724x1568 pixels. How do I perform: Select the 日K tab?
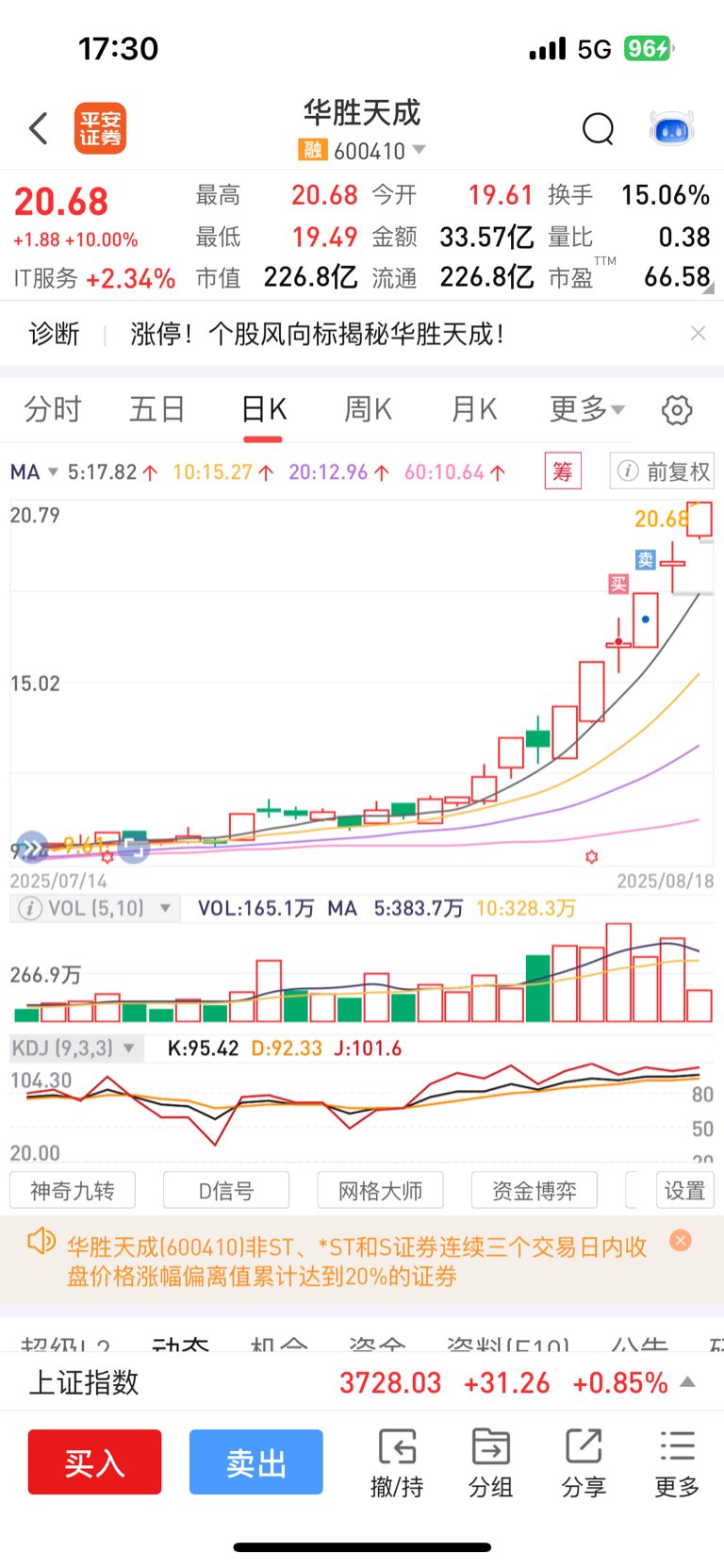[x=263, y=410]
